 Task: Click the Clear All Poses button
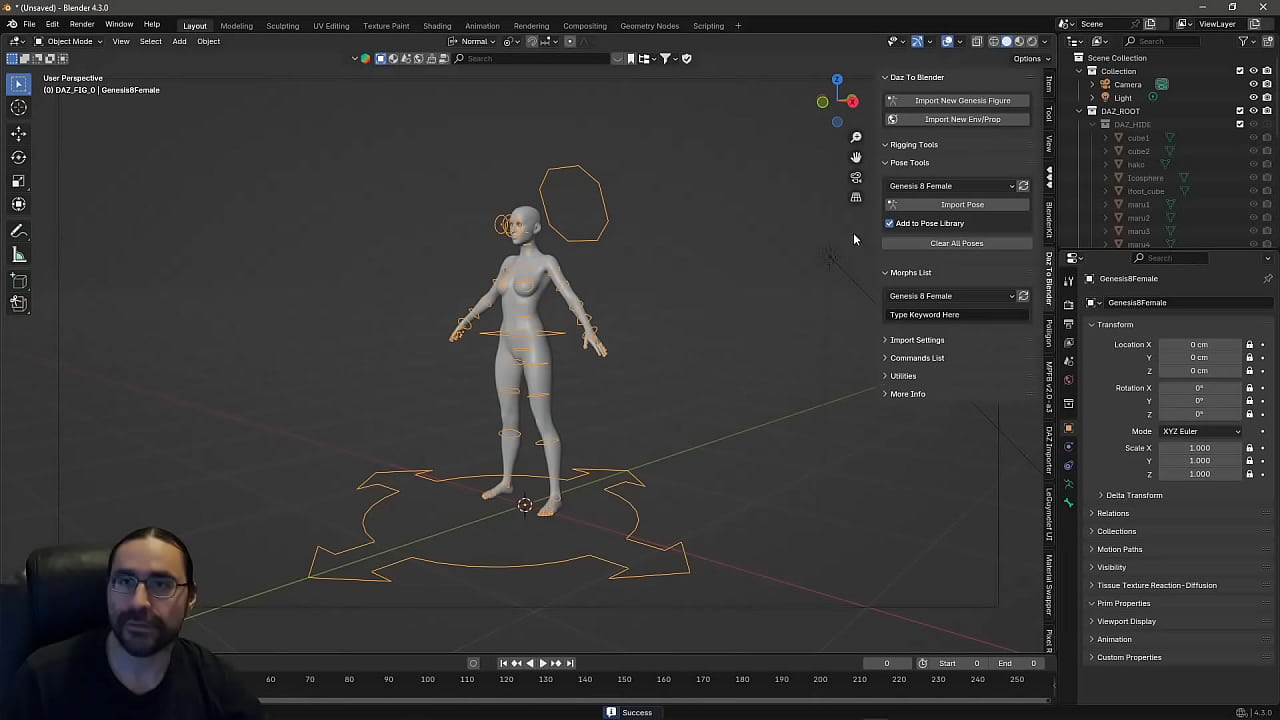pyautogui.click(x=956, y=243)
